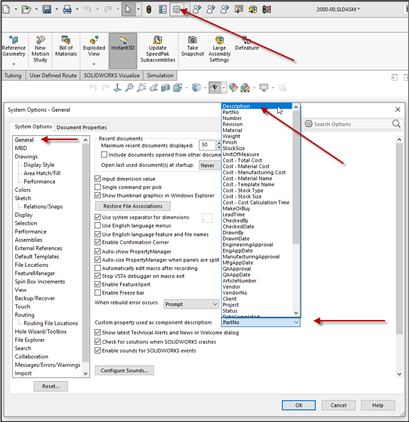Toggle Auto-show PropertyManager checkbox

[98, 251]
